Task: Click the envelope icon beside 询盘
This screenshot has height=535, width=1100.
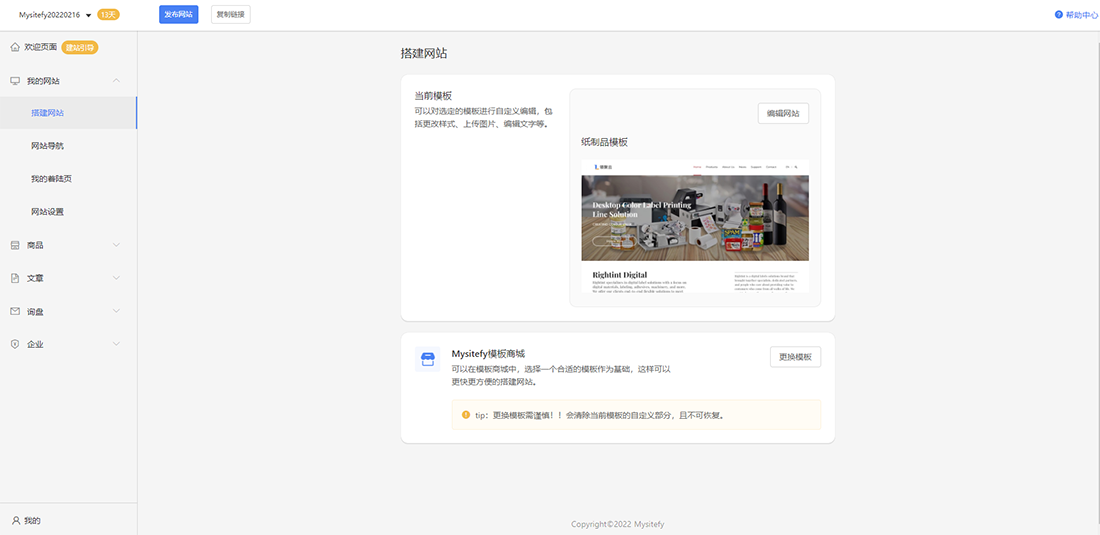Action: click(15, 311)
